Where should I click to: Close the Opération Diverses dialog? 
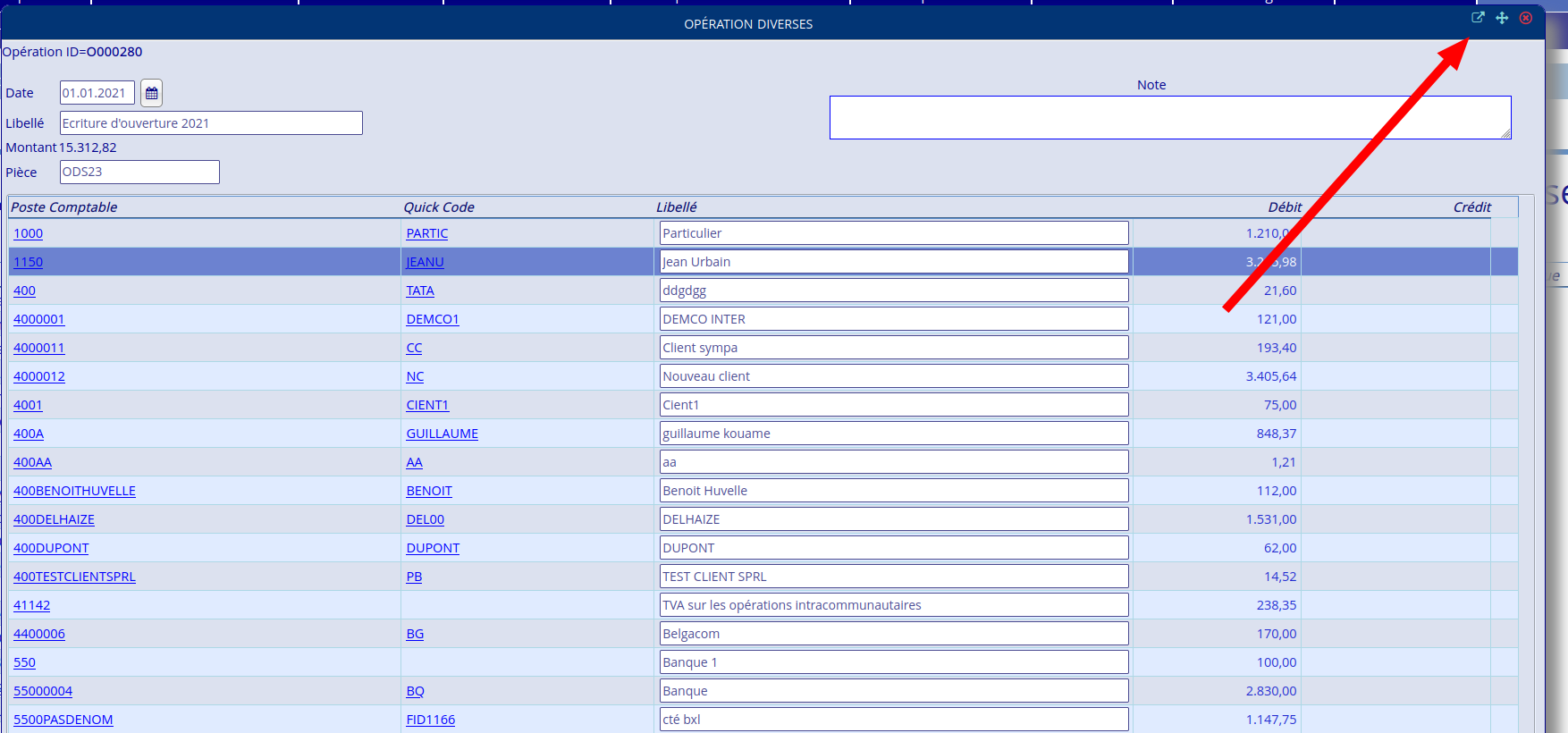[x=1526, y=18]
